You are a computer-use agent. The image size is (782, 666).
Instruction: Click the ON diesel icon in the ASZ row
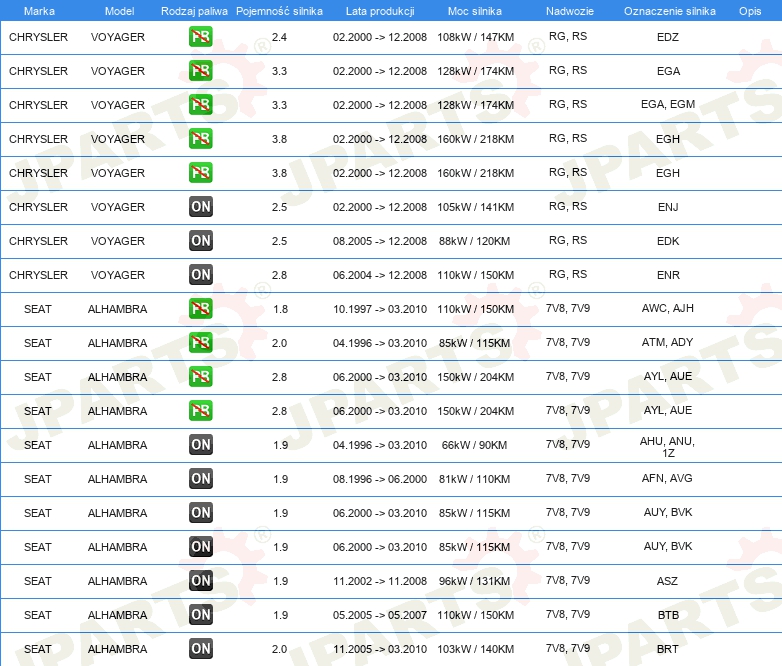click(x=200, y=580)
